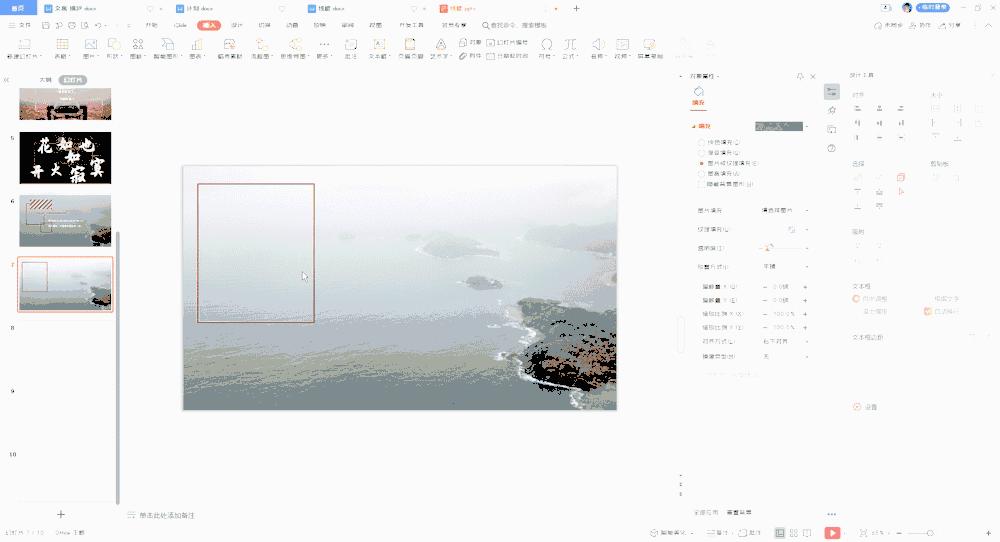This screenshot has width=1000, height=542.
Task: Open the Audio insert tool
Action: [597, 45]
